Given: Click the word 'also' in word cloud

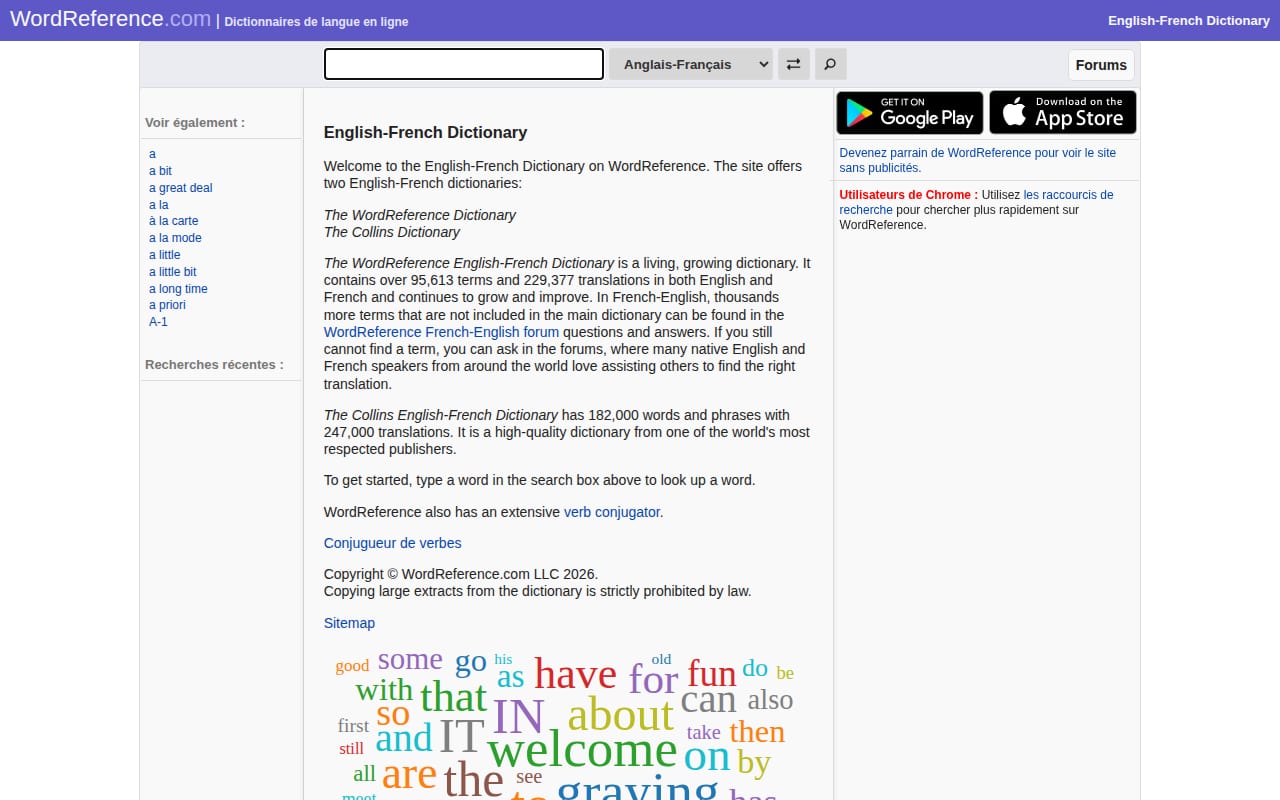Looking at the screenshot, I should pyautogui.click(x=770, y=700).
